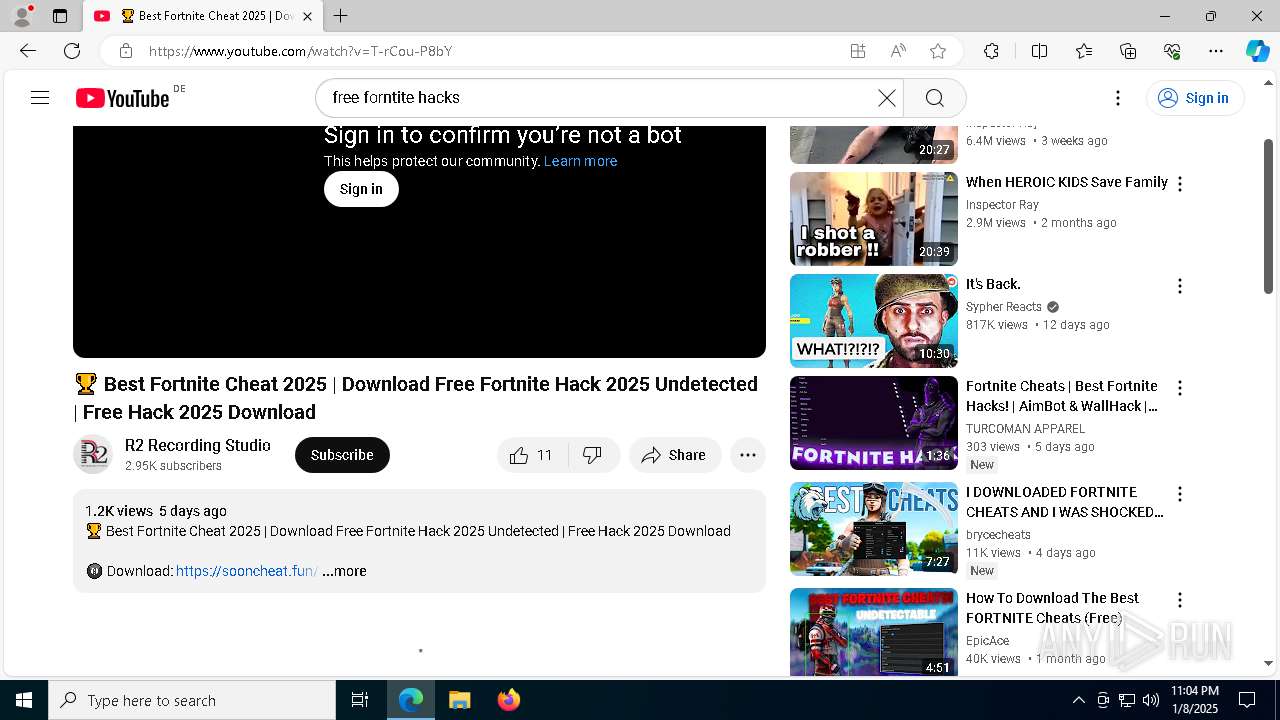Click the Sypher Reacts channel name
1280x720 pixels.
coord(1004,307)
